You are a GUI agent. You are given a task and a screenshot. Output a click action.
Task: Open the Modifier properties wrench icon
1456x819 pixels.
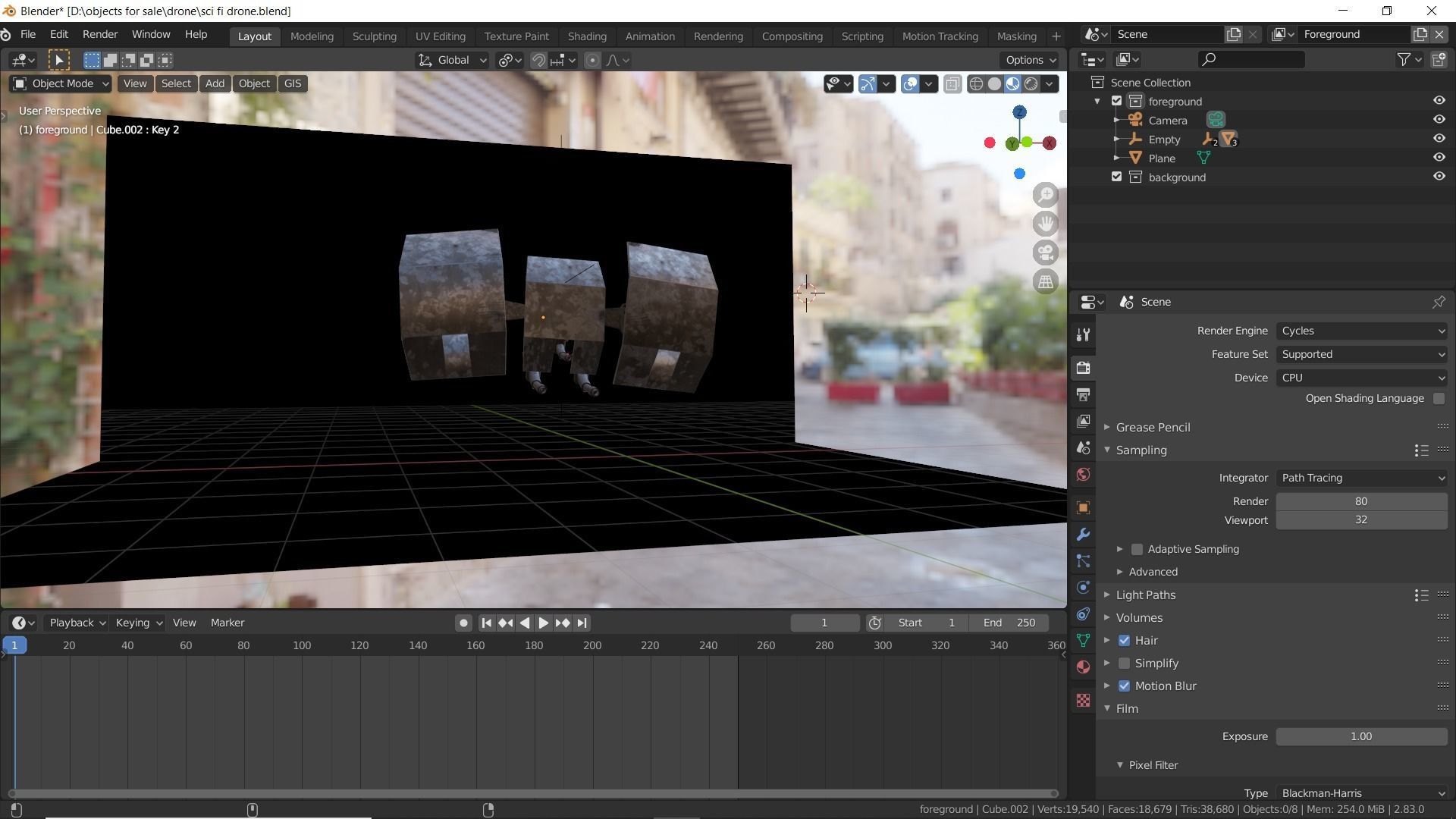coord(1083,535)
